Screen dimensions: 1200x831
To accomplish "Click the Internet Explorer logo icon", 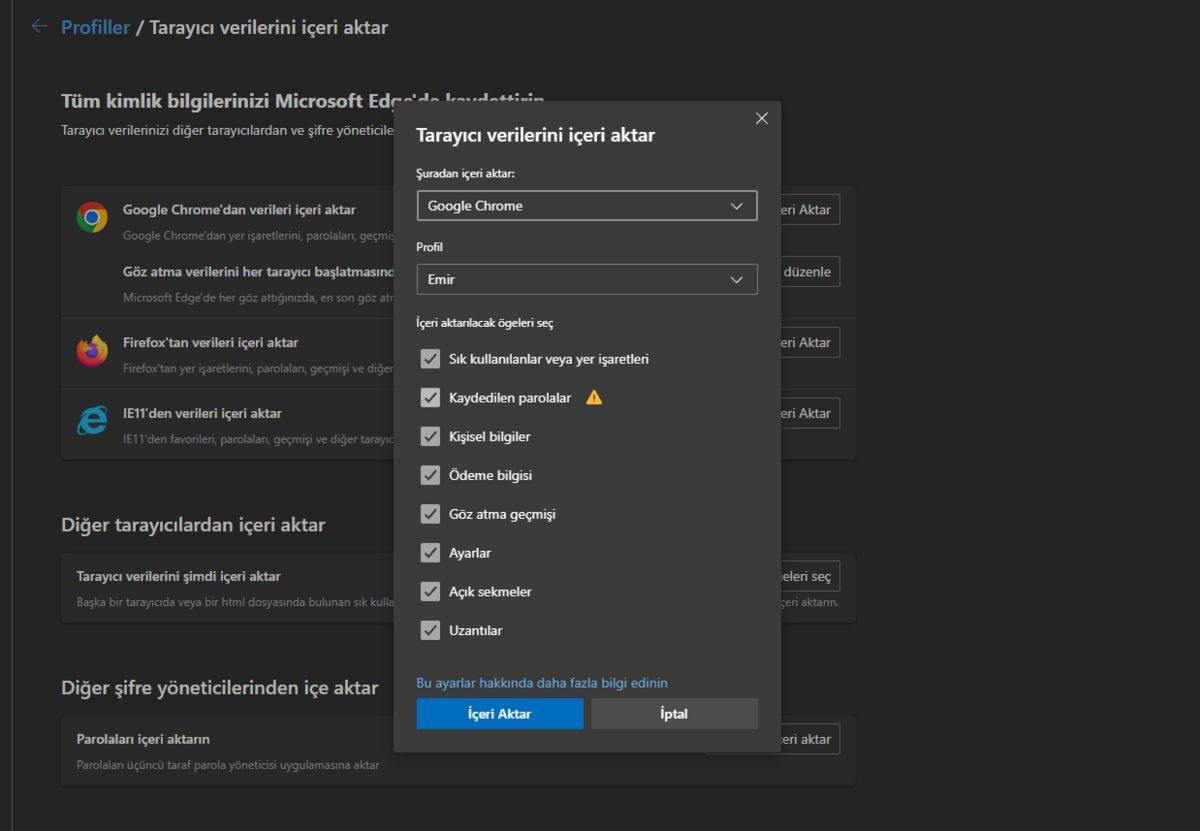I will [92, 421].
